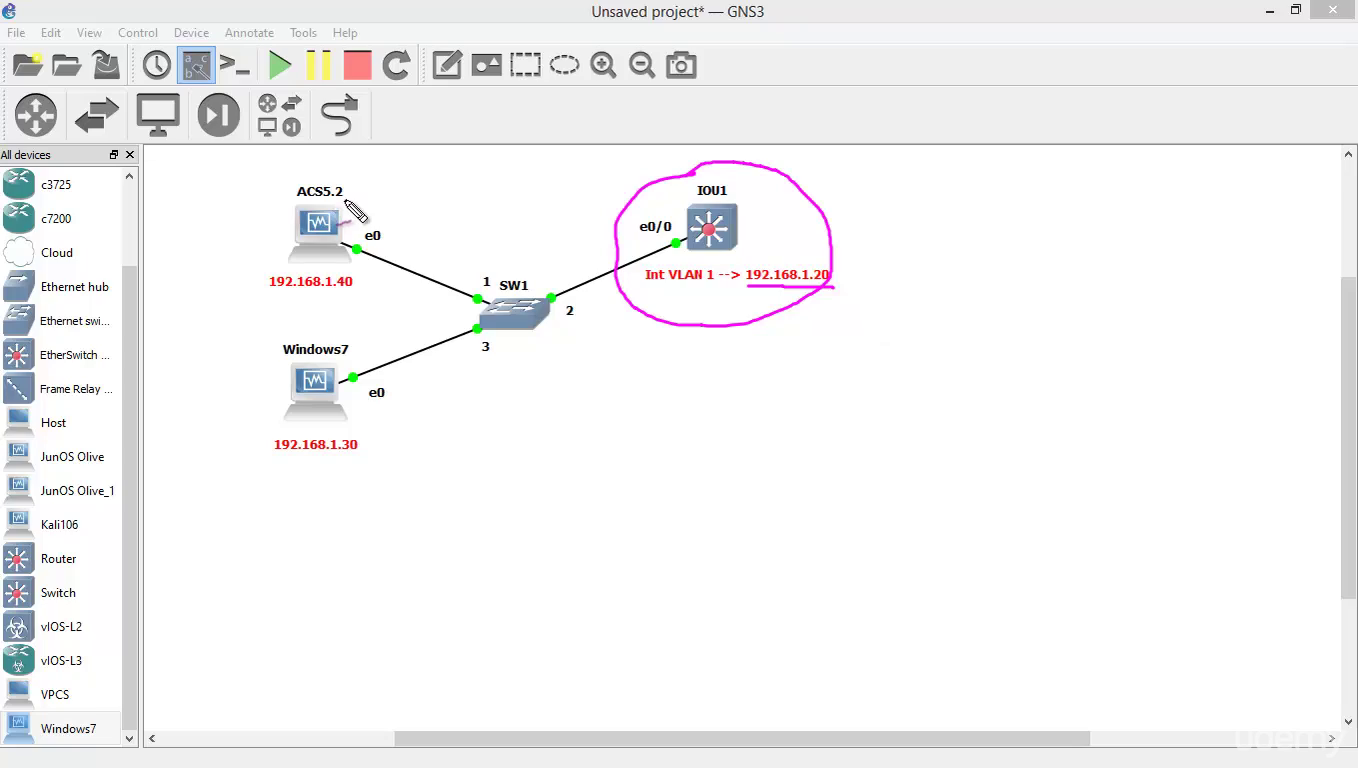
Task: Select the Add a link cable tool
Action: pos(340,114)
